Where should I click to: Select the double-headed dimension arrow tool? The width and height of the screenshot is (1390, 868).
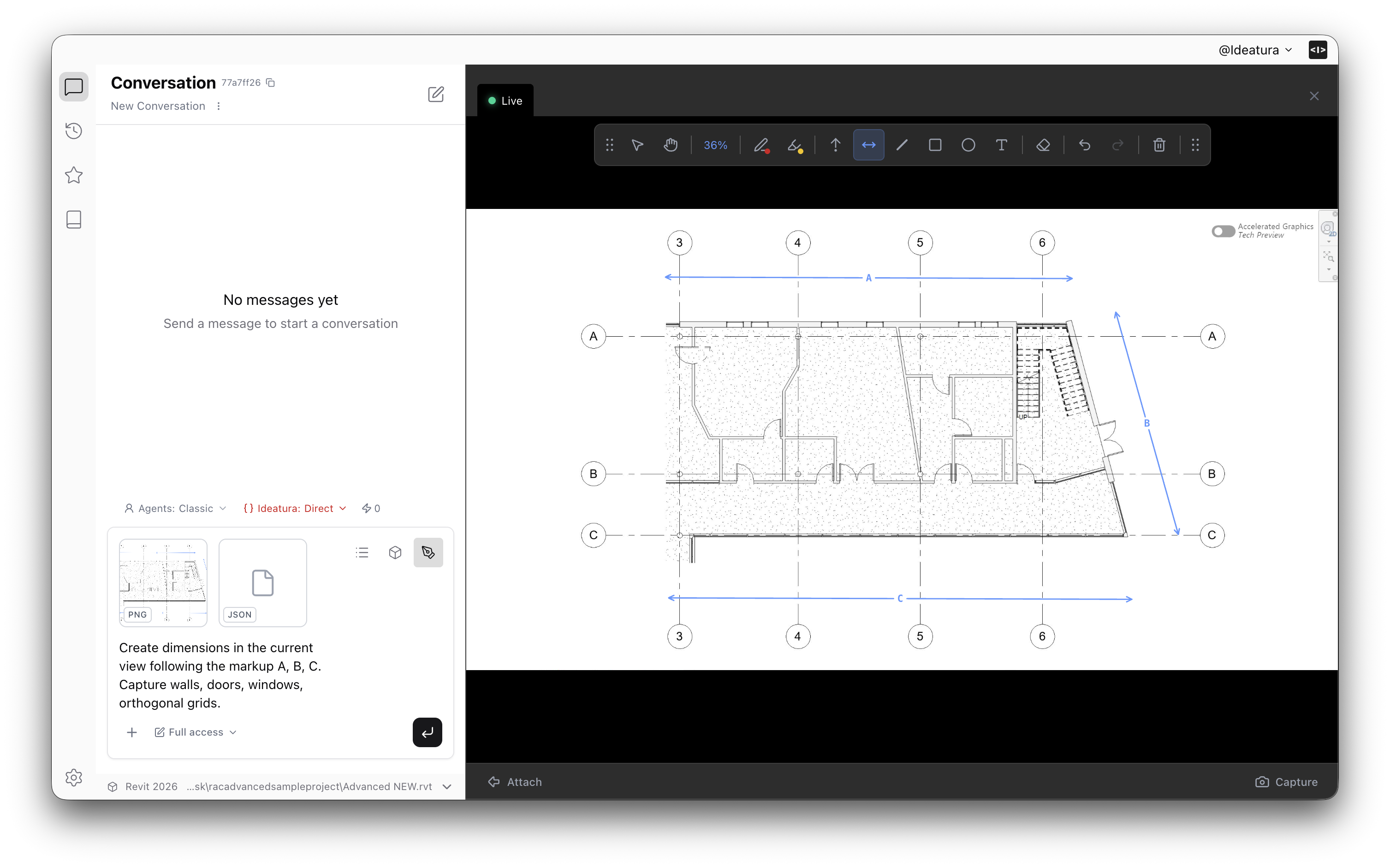coord(869,145)
